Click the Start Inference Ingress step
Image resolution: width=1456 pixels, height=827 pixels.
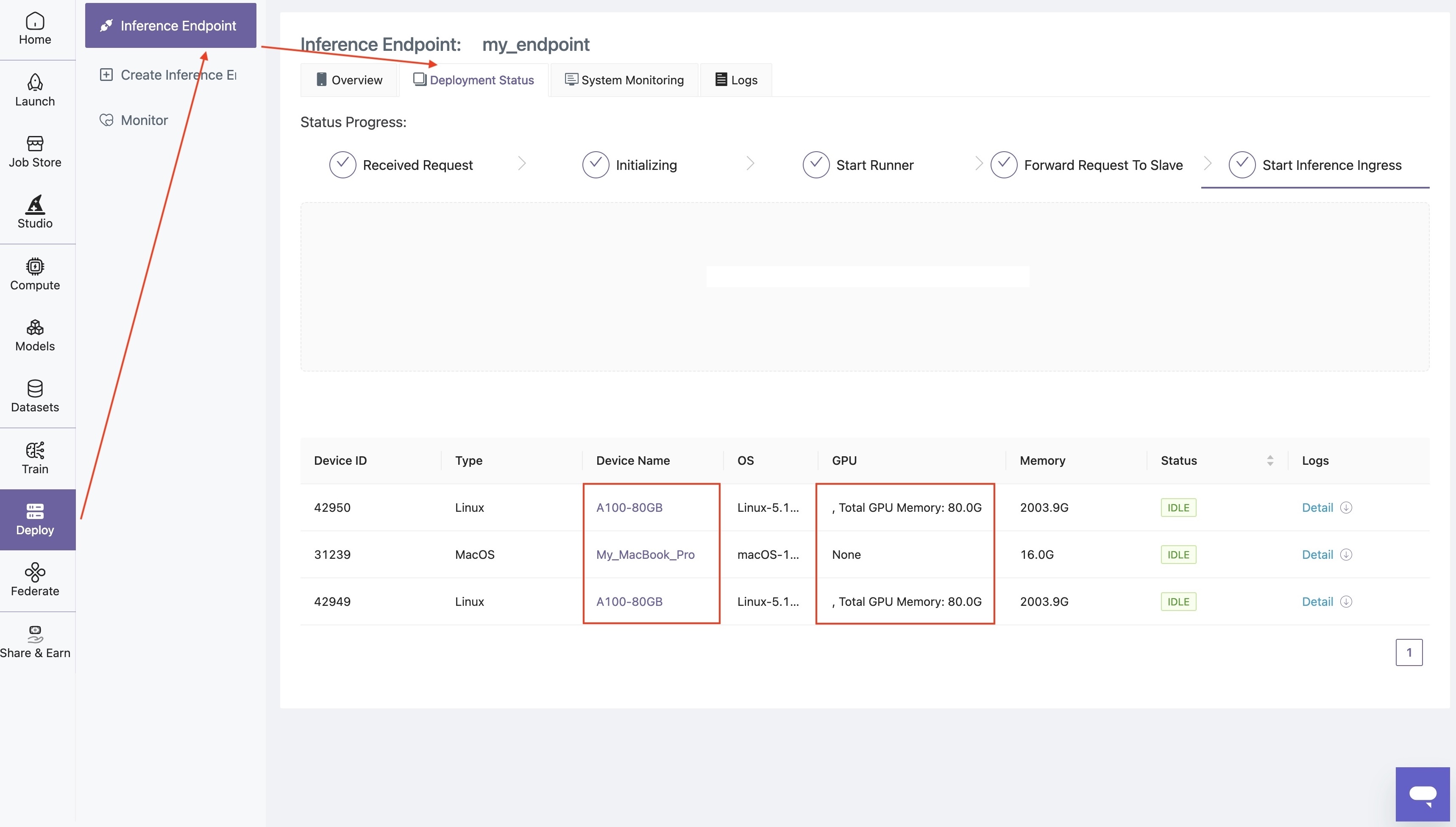click(1315, 165)
